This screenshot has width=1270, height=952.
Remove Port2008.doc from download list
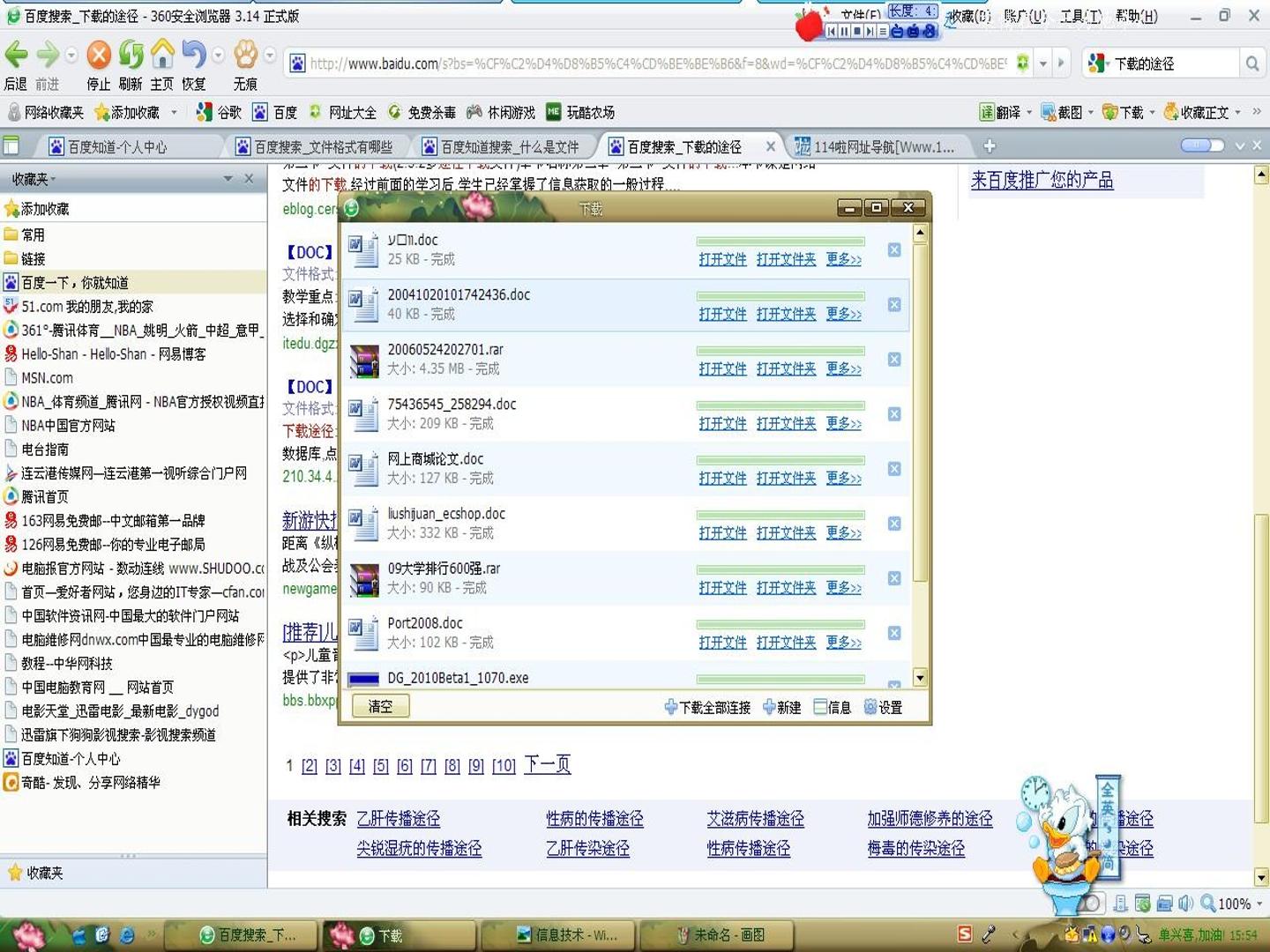pos(894,633)
